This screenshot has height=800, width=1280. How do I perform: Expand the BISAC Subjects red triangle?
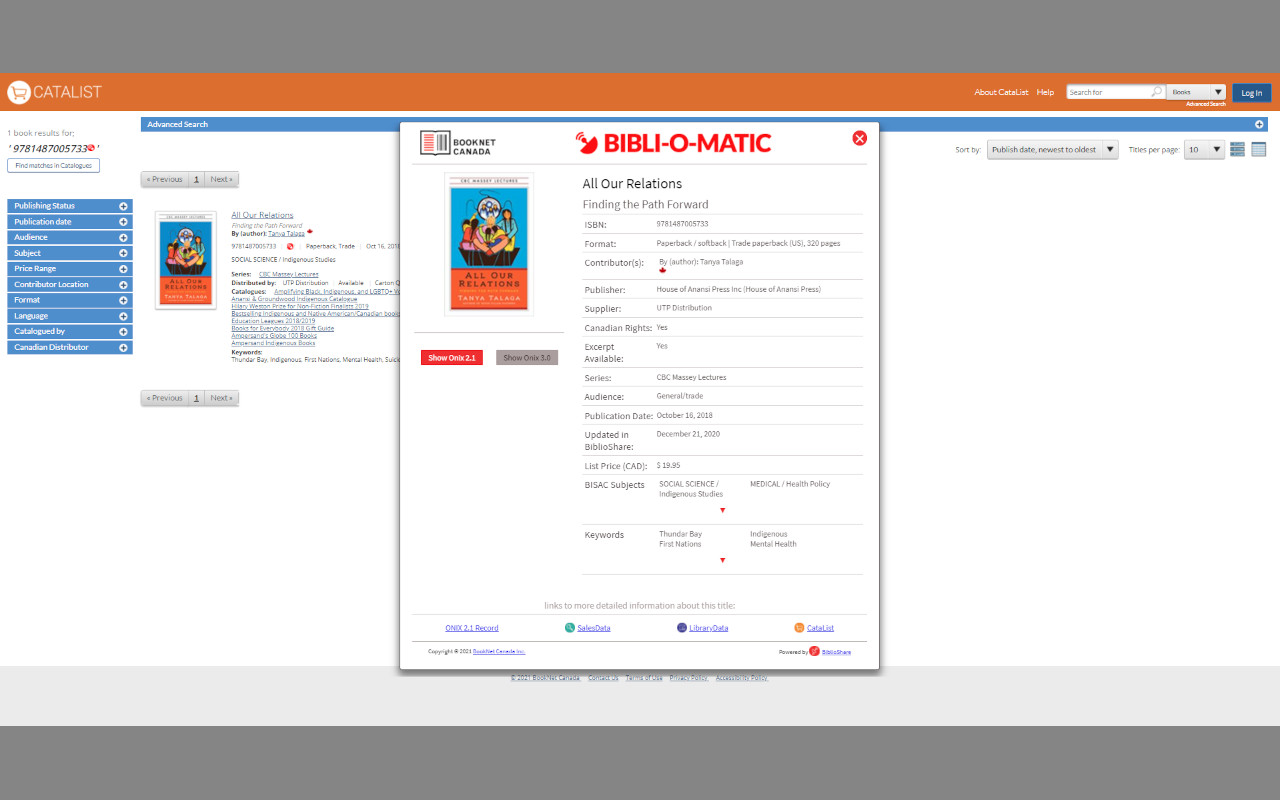pyautogui.click(x=722, y=510)
